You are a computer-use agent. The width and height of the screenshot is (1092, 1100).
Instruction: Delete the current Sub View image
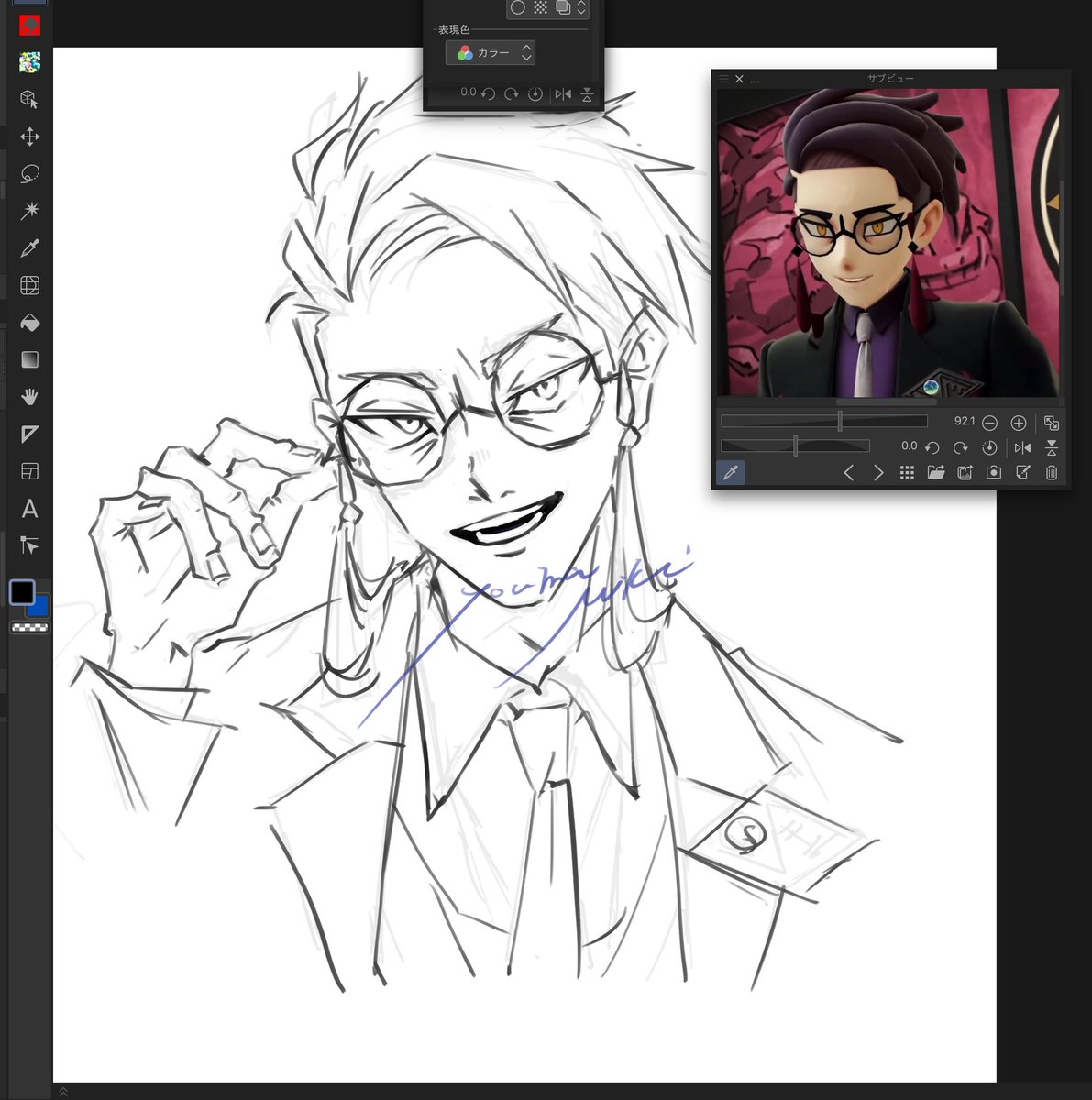pos(1052,473)
